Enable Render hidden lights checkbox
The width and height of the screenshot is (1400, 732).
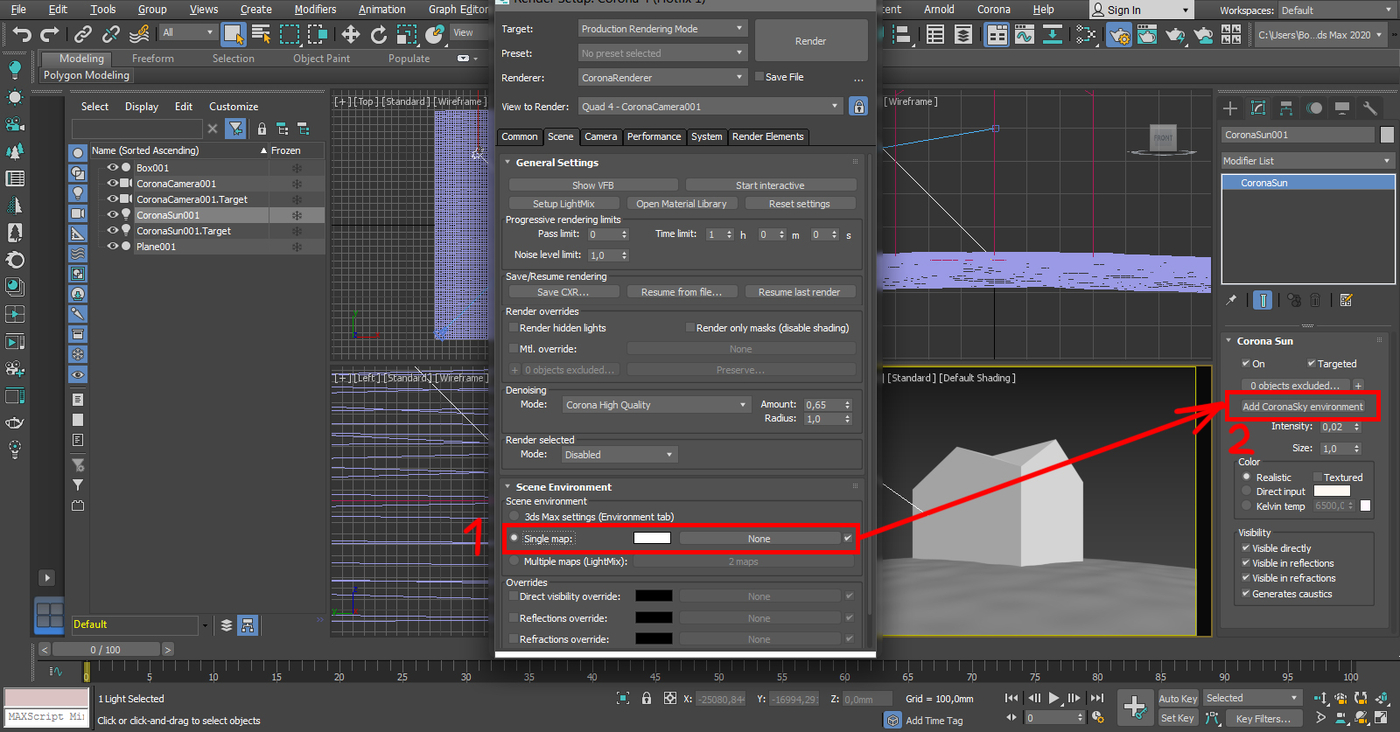(x=514, y=328)
